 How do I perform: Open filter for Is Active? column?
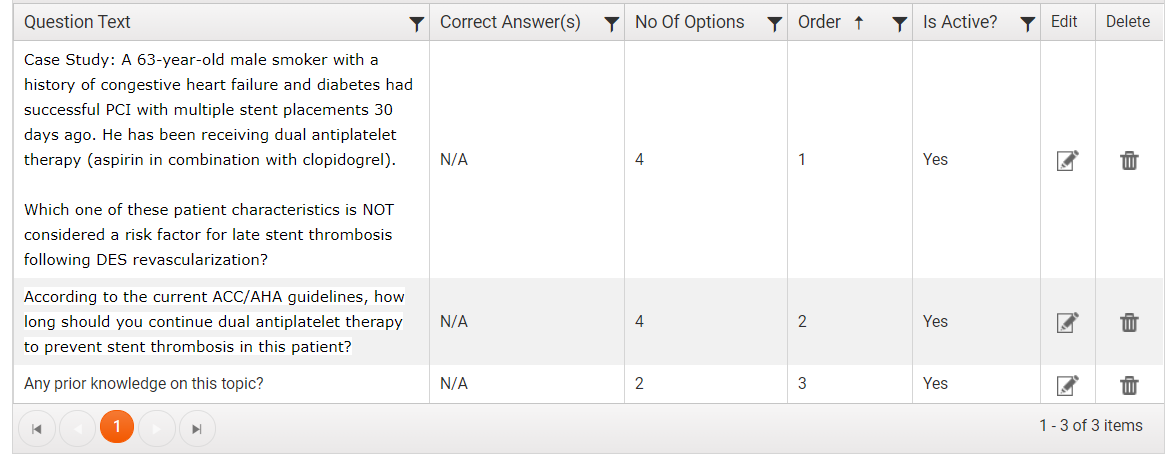[x=1028, y=24]
